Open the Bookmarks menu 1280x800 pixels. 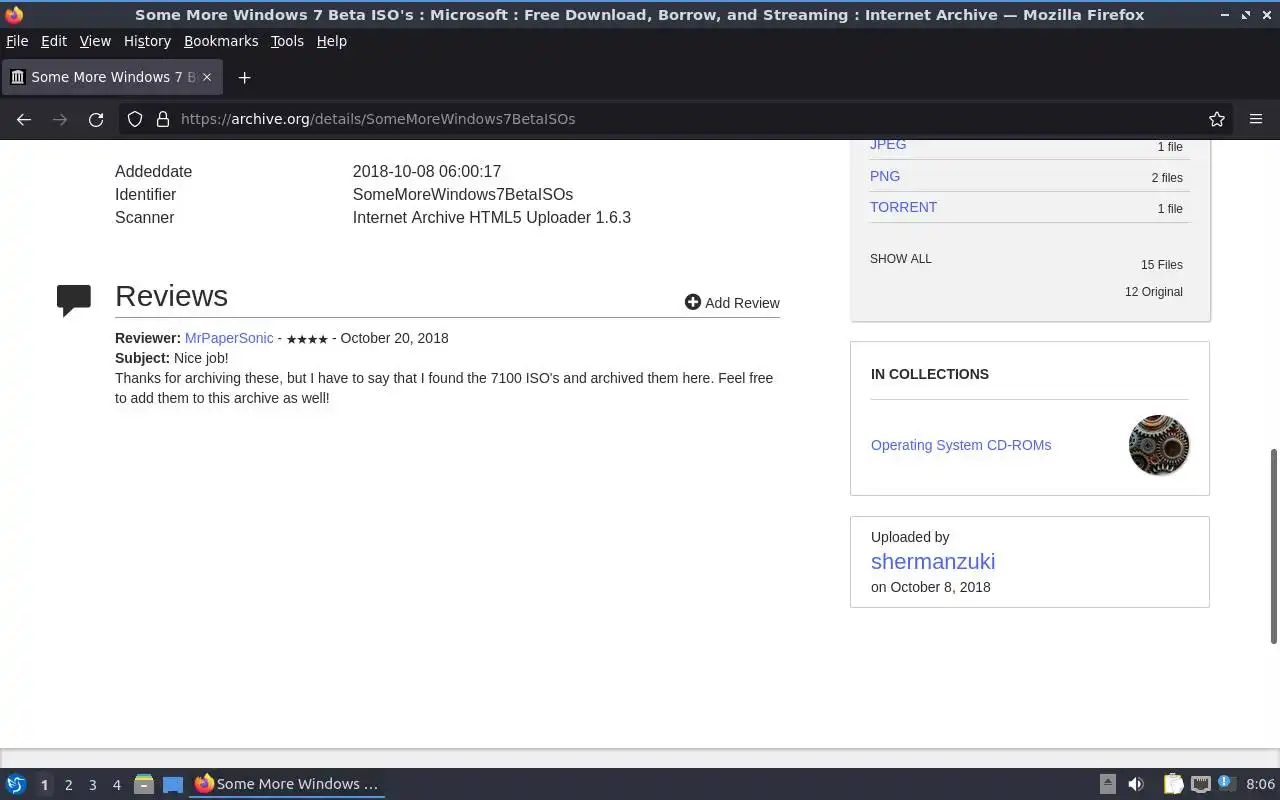click(x=221, y=41)
